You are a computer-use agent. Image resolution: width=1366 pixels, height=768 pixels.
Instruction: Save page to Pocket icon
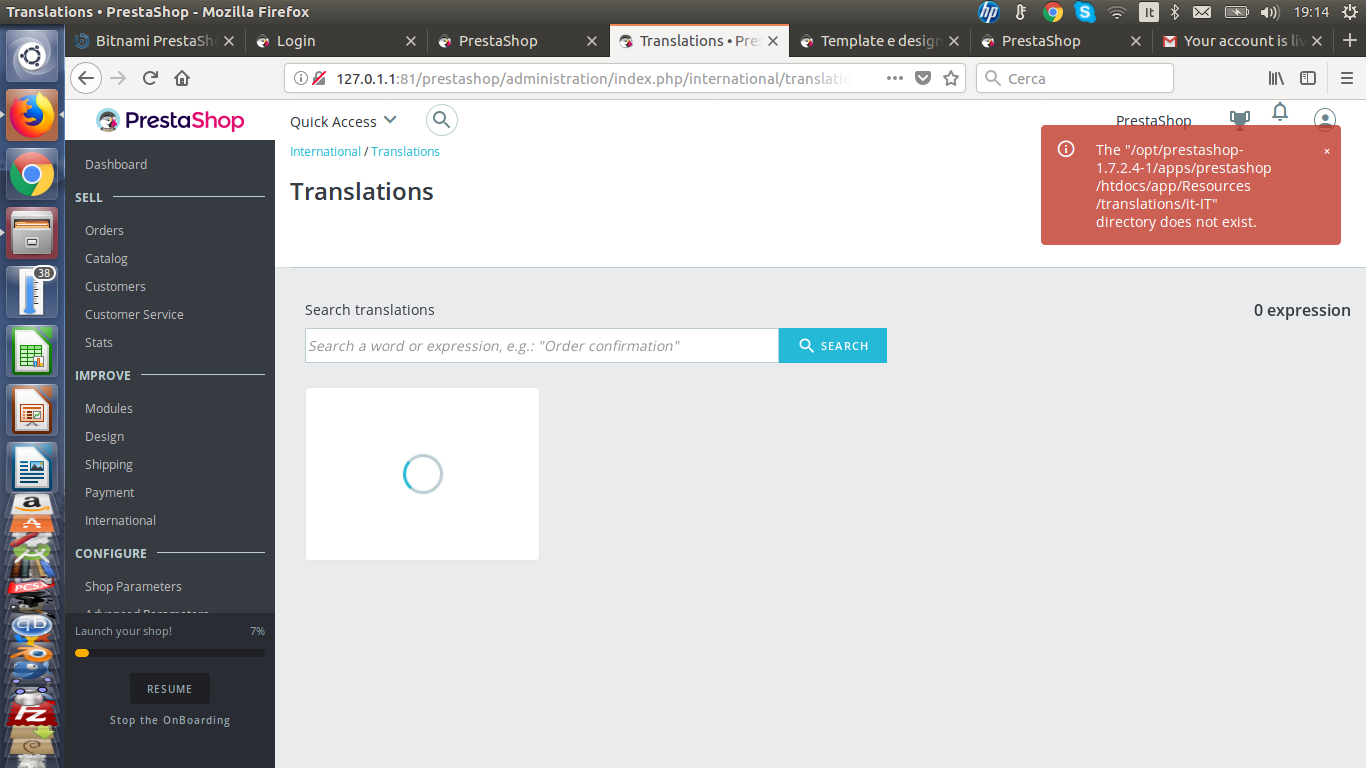923,78
